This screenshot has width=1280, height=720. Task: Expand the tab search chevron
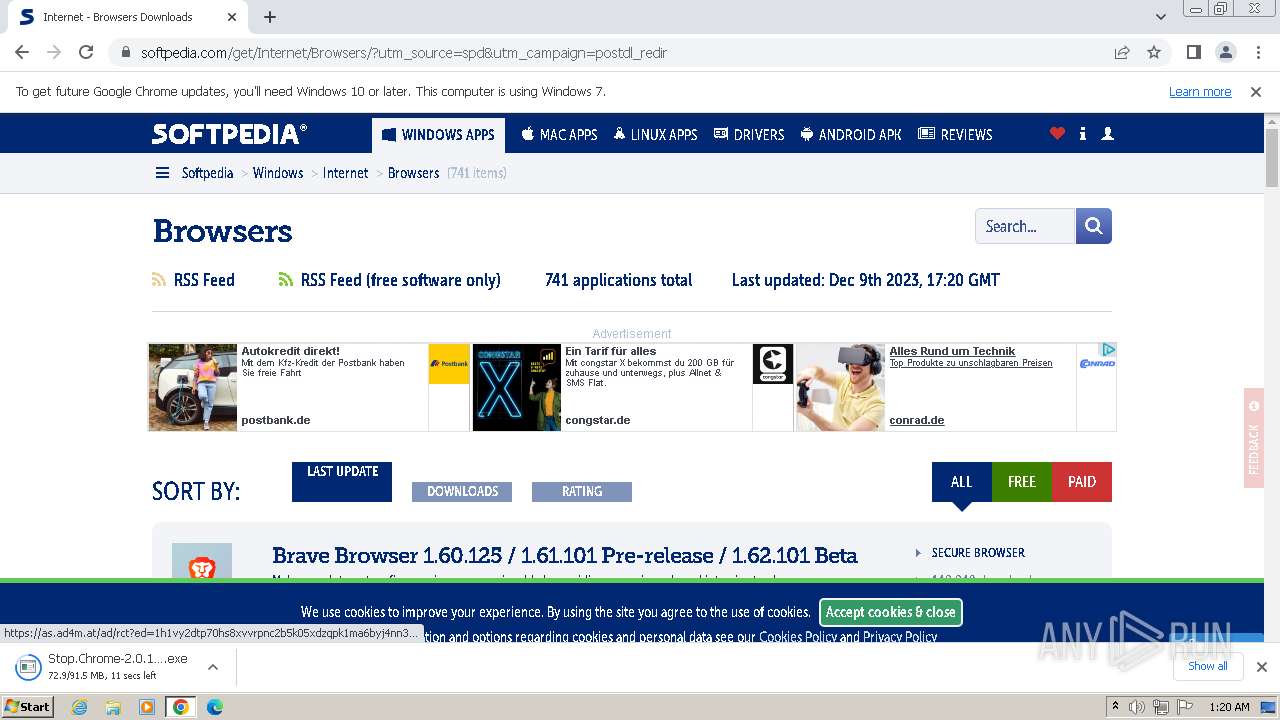pyautogui.click(x=1160, y=17)
